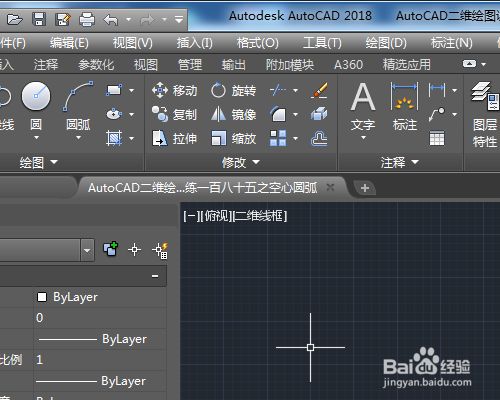Open the 标注(N) menu
500x400 pixels.
[x=451, y=43]
